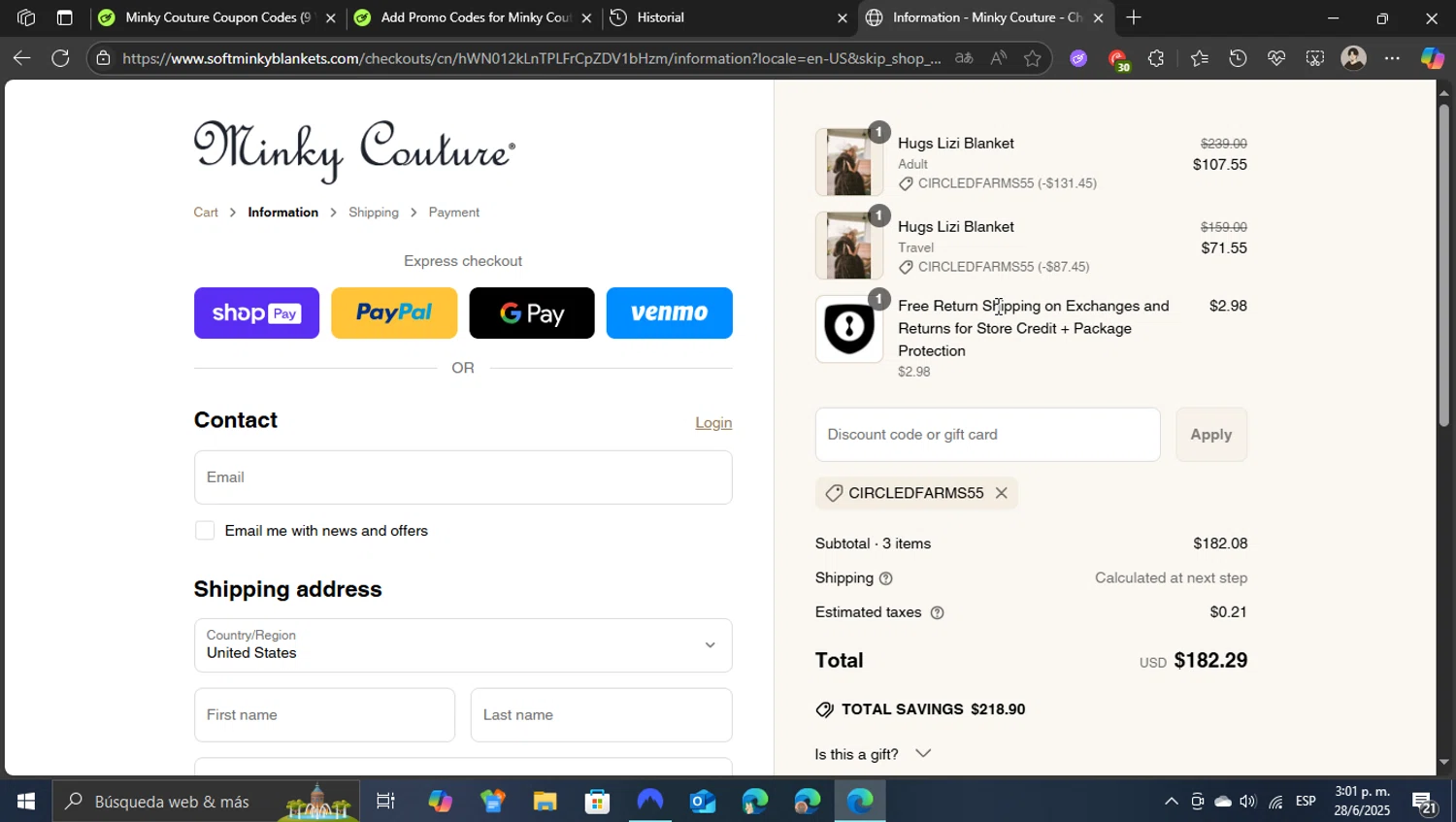1456x822 pixels.
Task: Open the browser essentials heart icon
Action: [x=1276, y=58]
